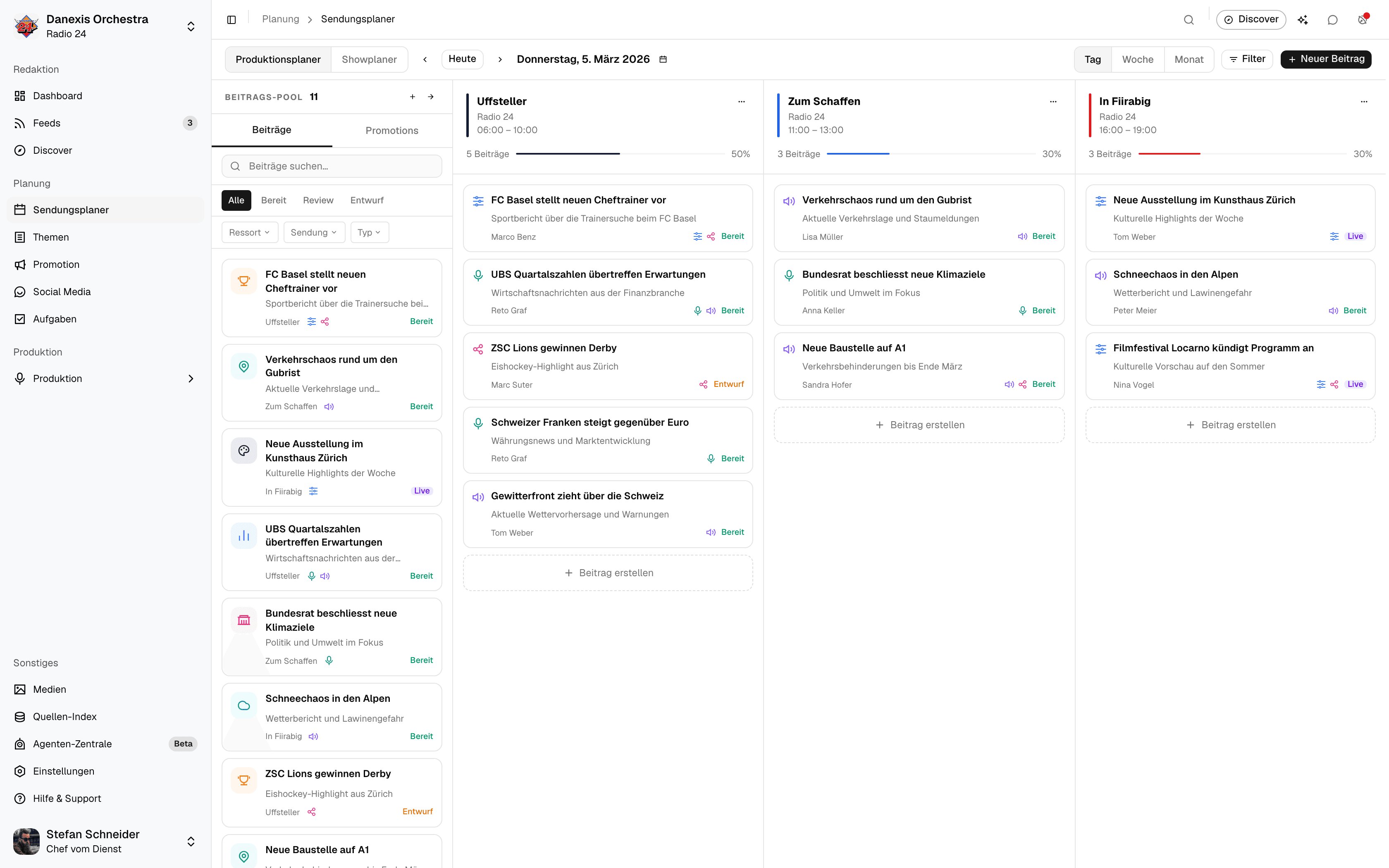This screenshot has width=1389, height=868.
Task: Open Aufgaben in sidebar
Action: click(x=105, y=319)
